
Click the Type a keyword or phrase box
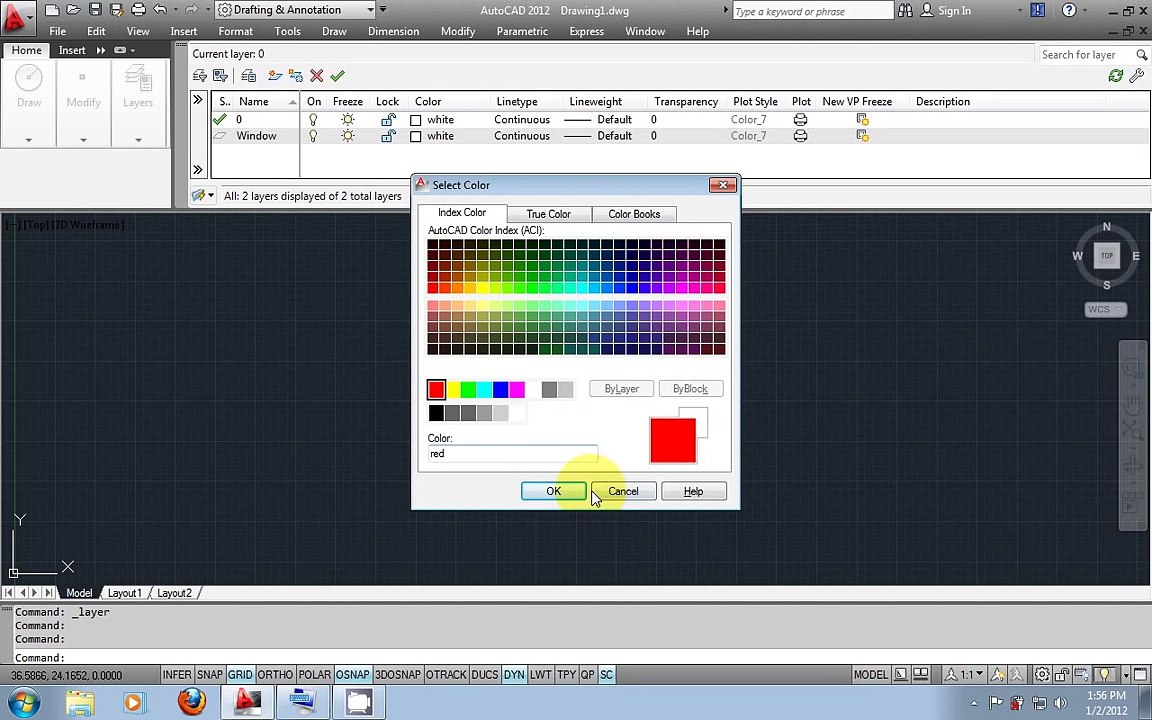click(813, 11)
